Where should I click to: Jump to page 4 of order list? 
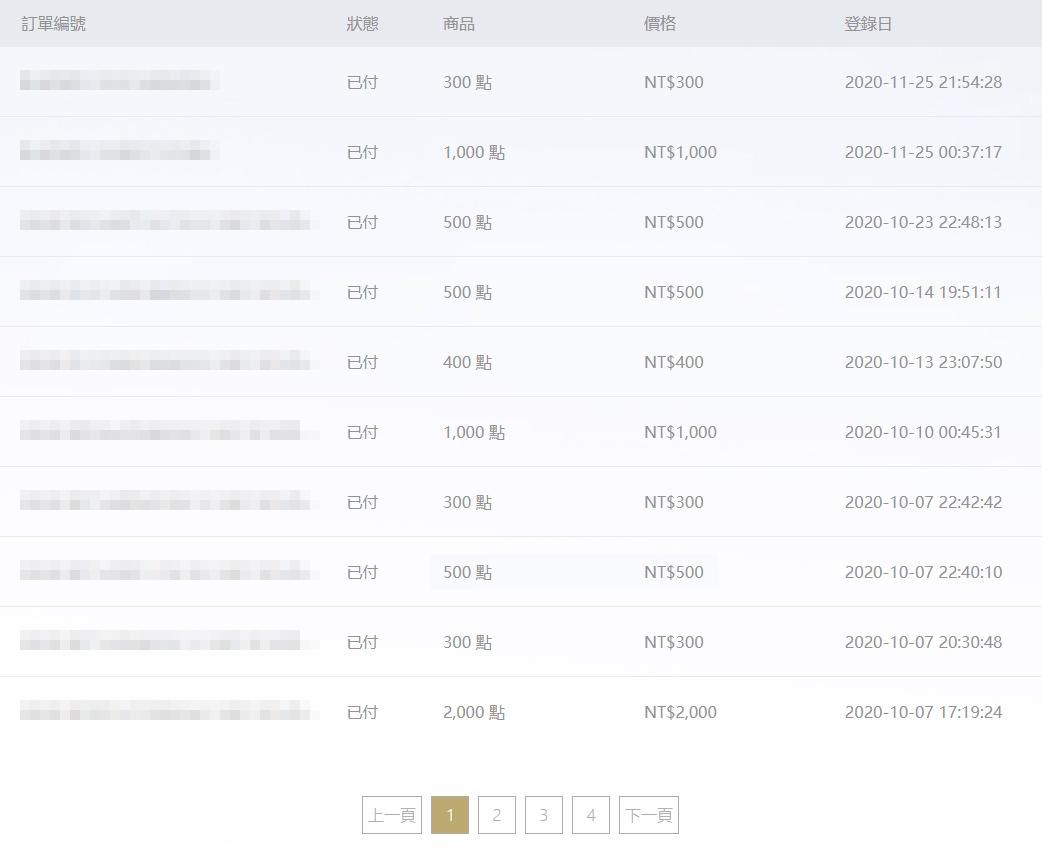pyautogui.click(x=591, y=815)
